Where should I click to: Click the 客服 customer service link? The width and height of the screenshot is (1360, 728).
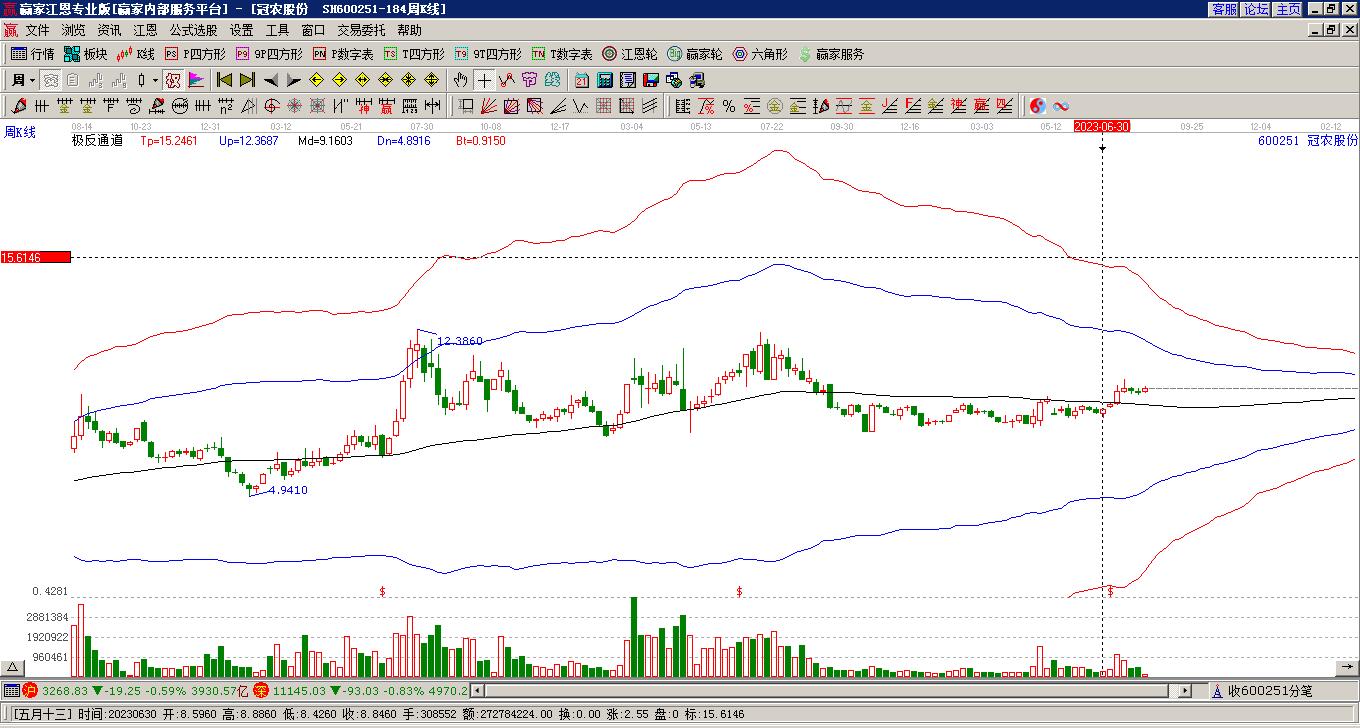pyautogui.click(x=1224, y=9)
